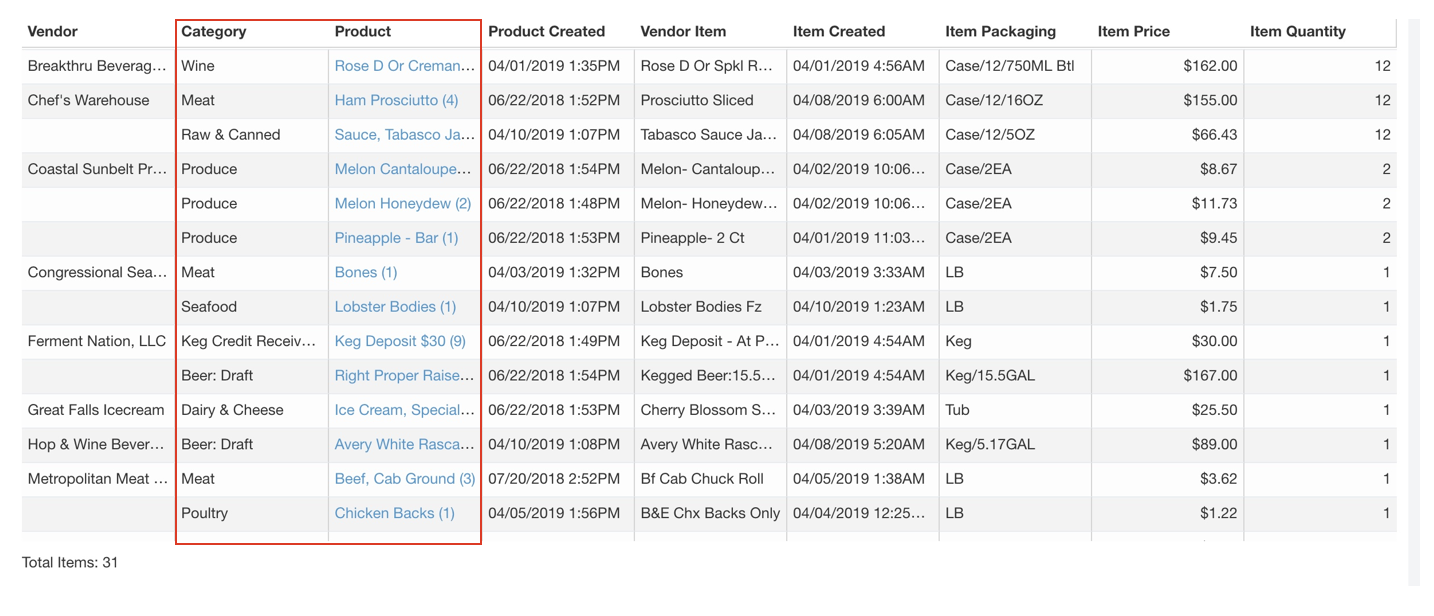Sort by the Vendor column header
1434x616 pixels.
53,31
